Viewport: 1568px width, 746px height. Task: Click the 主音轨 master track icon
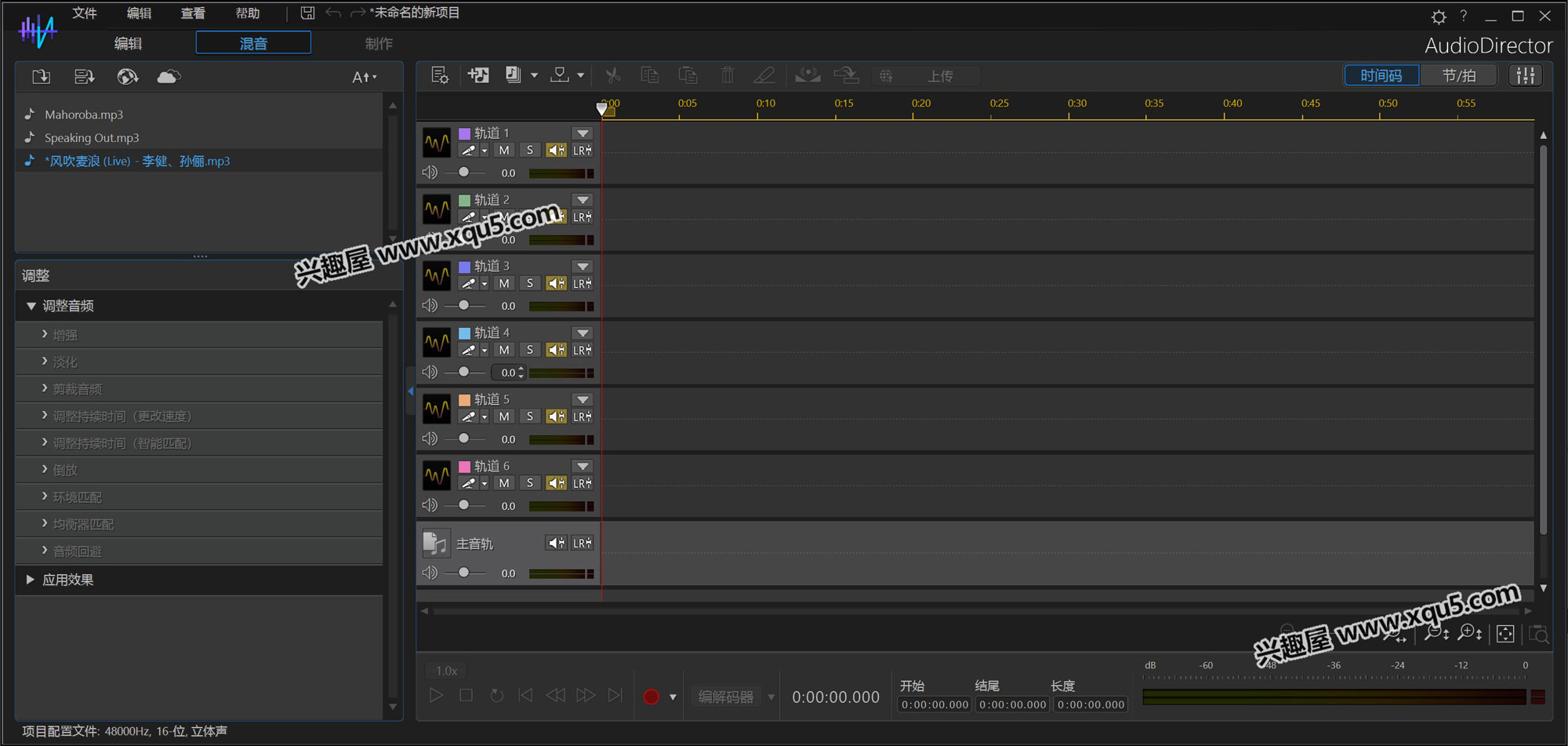click(x=435, y=543)
